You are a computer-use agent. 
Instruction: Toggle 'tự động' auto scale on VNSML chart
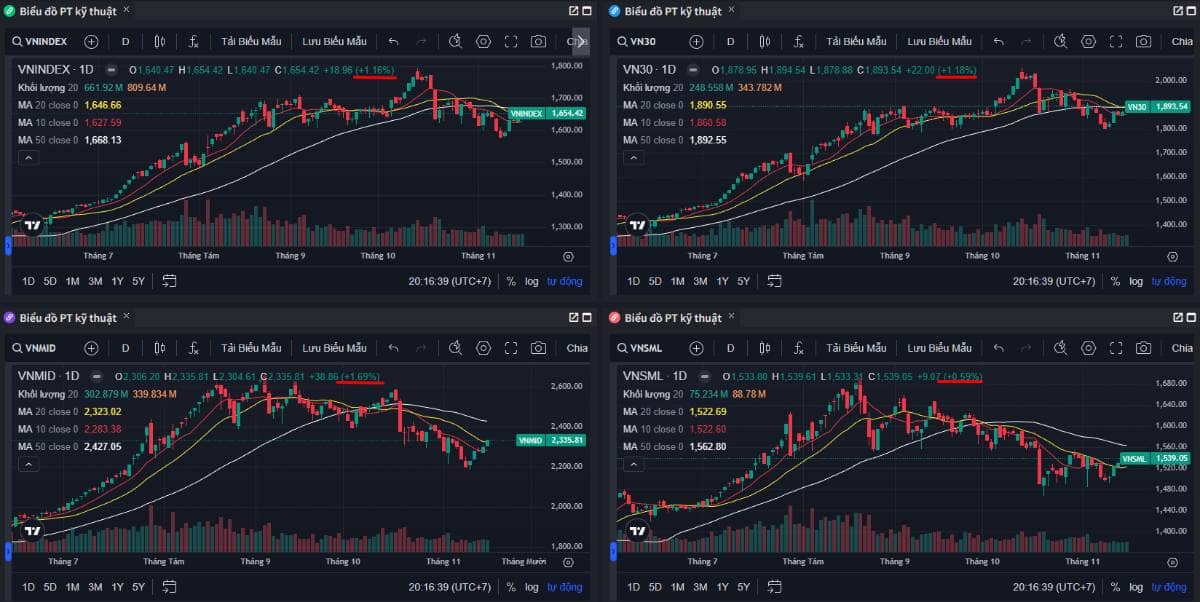(1169, 587)
